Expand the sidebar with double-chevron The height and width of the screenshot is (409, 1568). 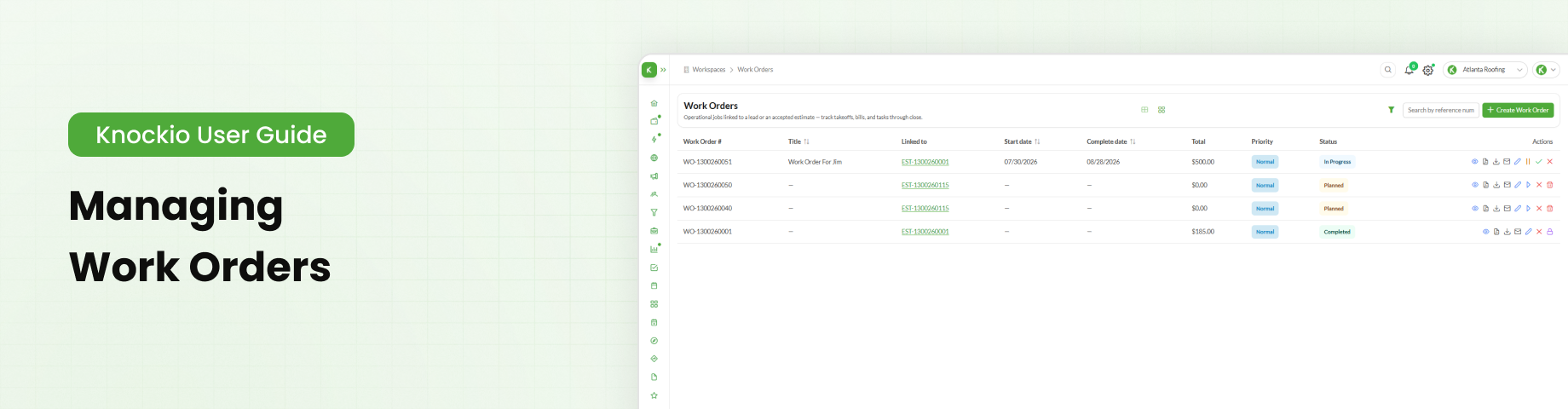[x=663, y=70]
